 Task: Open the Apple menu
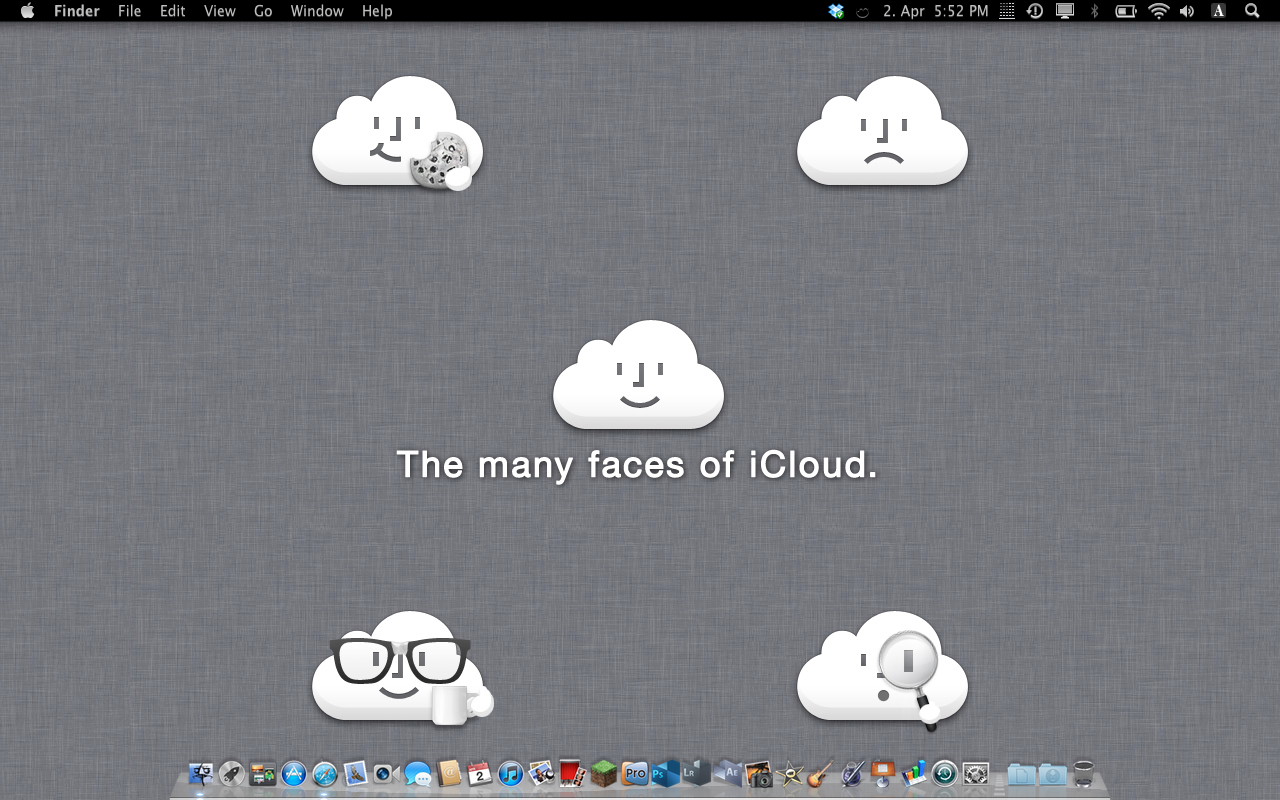(x=28, y=11)
